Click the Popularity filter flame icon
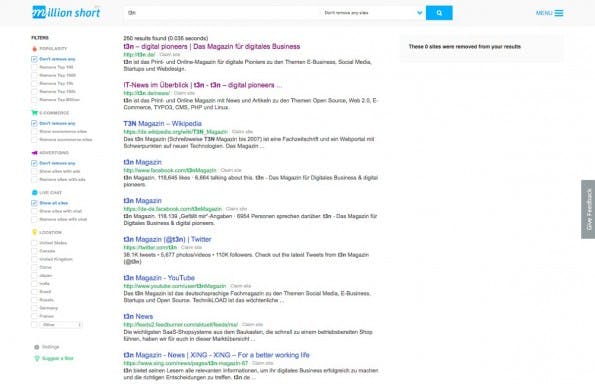This screenshot has width=595, height=387. coord(35,49)
